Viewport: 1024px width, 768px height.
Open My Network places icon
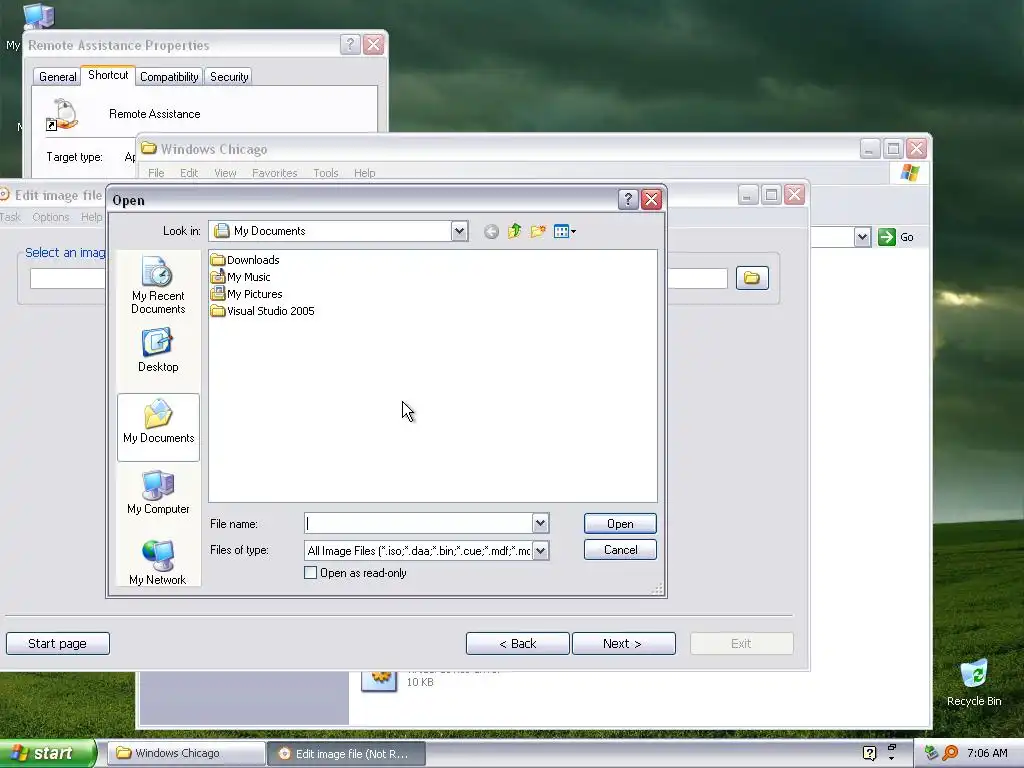click(158, 562)
